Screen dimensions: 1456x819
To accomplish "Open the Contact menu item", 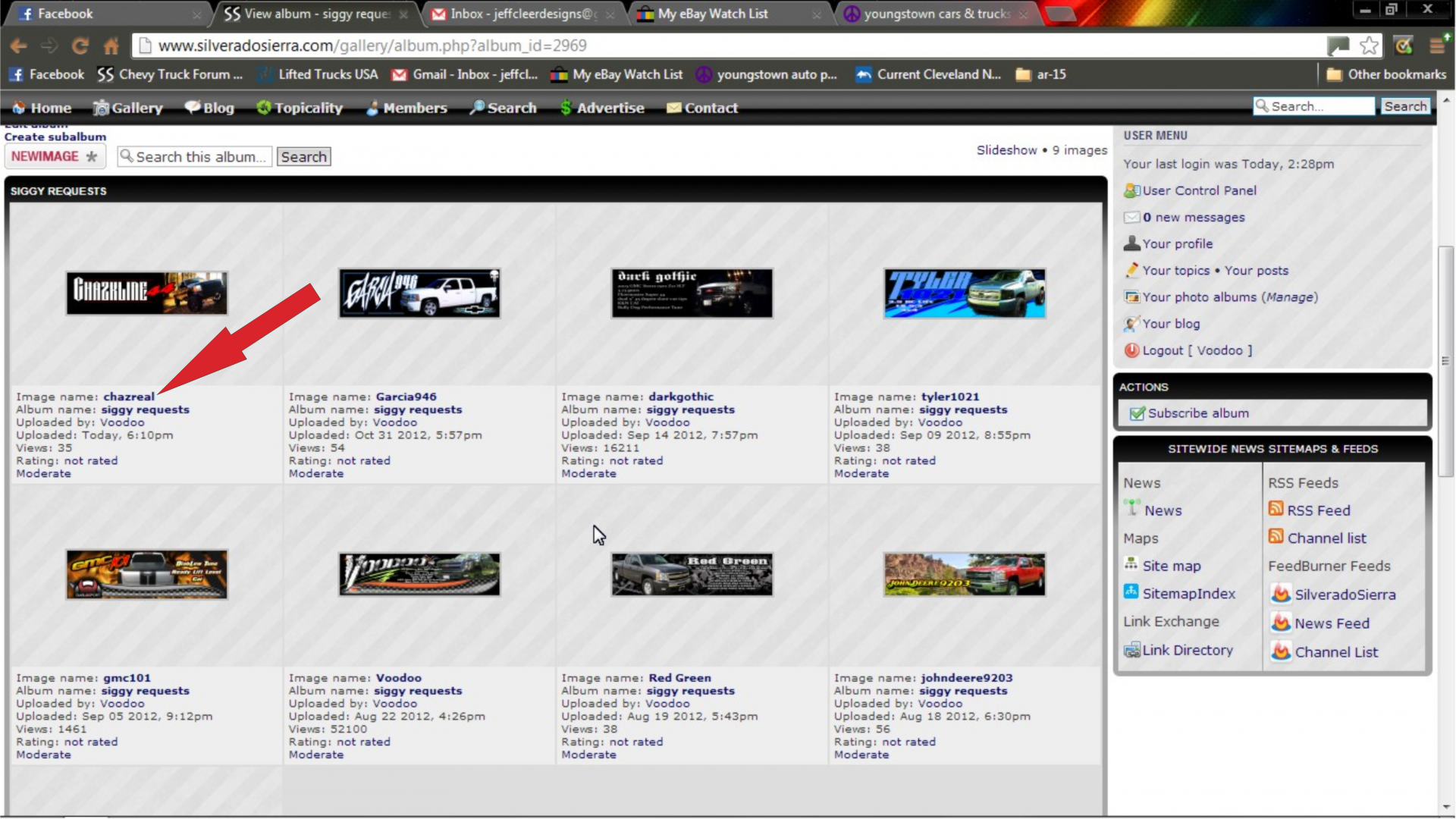I will point(702,108).
